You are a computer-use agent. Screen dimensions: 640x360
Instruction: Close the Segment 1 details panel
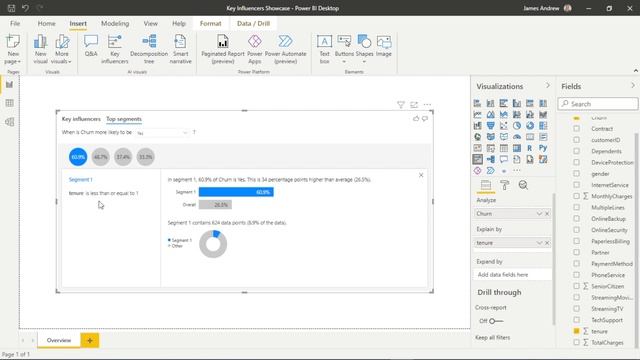421,175
